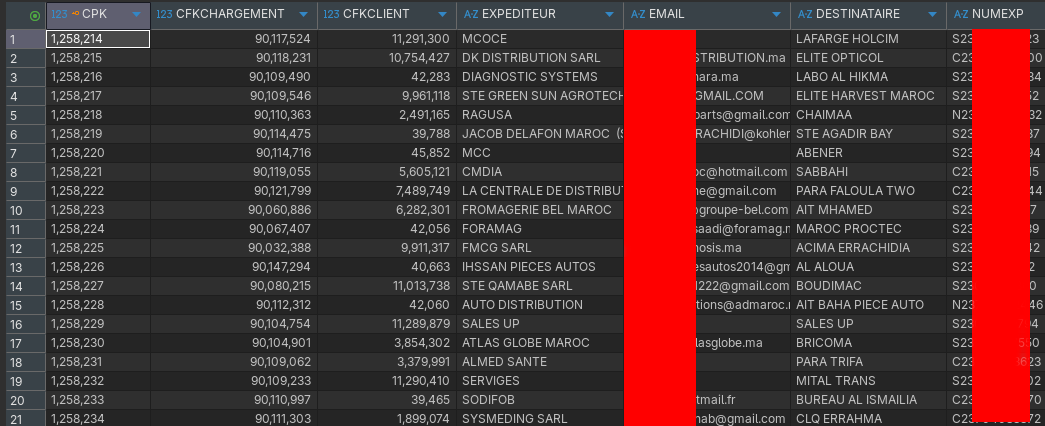Select the CFKCLIENT column header
Image resolution: width=1045 pixels, height=426 pixels.
click(x=387, y=15)
